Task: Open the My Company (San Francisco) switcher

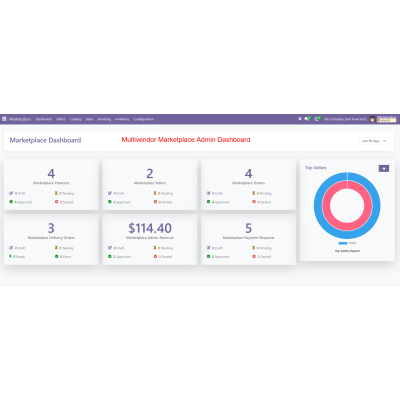Action: 345,119
